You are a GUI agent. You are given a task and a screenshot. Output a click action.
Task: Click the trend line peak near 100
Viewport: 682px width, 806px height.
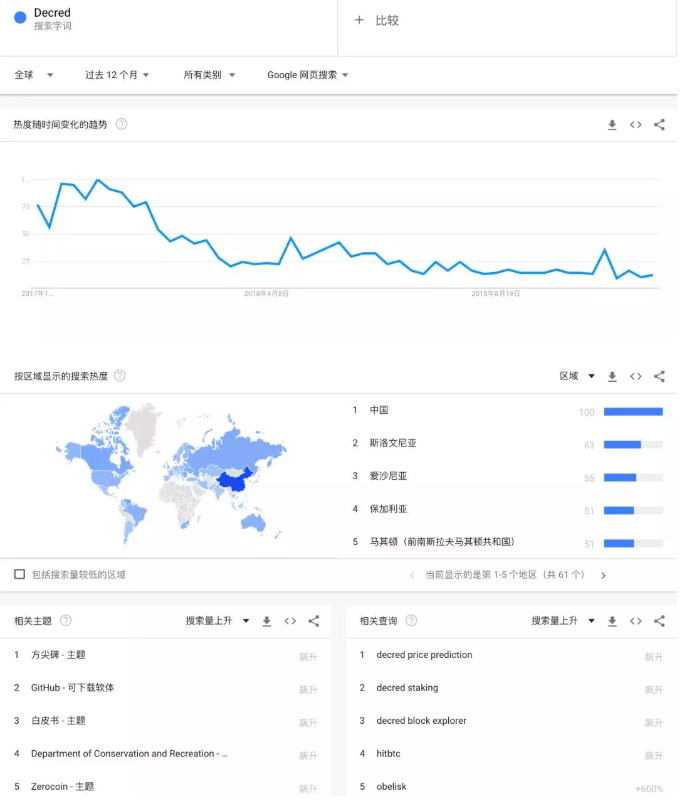tap(99, 181)
